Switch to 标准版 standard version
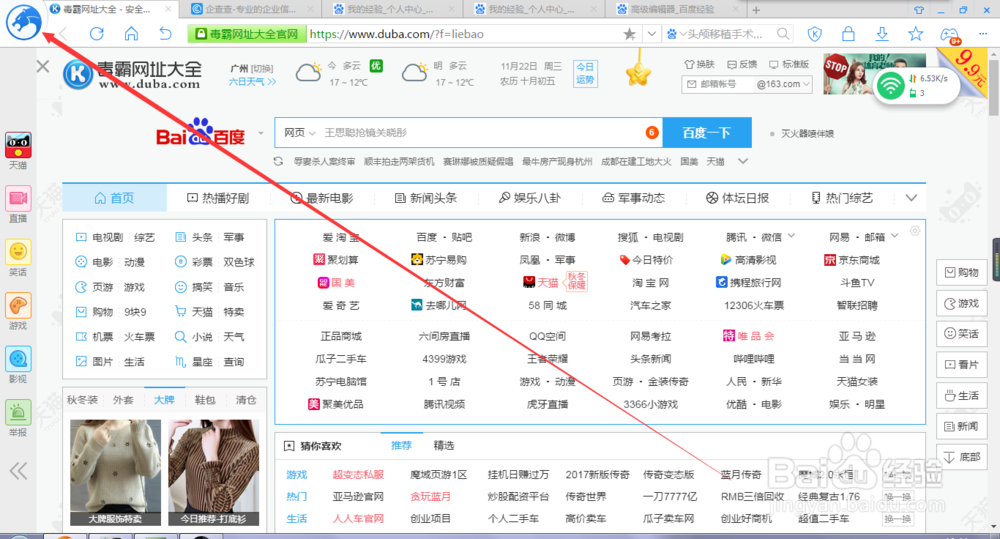 pos(788,64)
